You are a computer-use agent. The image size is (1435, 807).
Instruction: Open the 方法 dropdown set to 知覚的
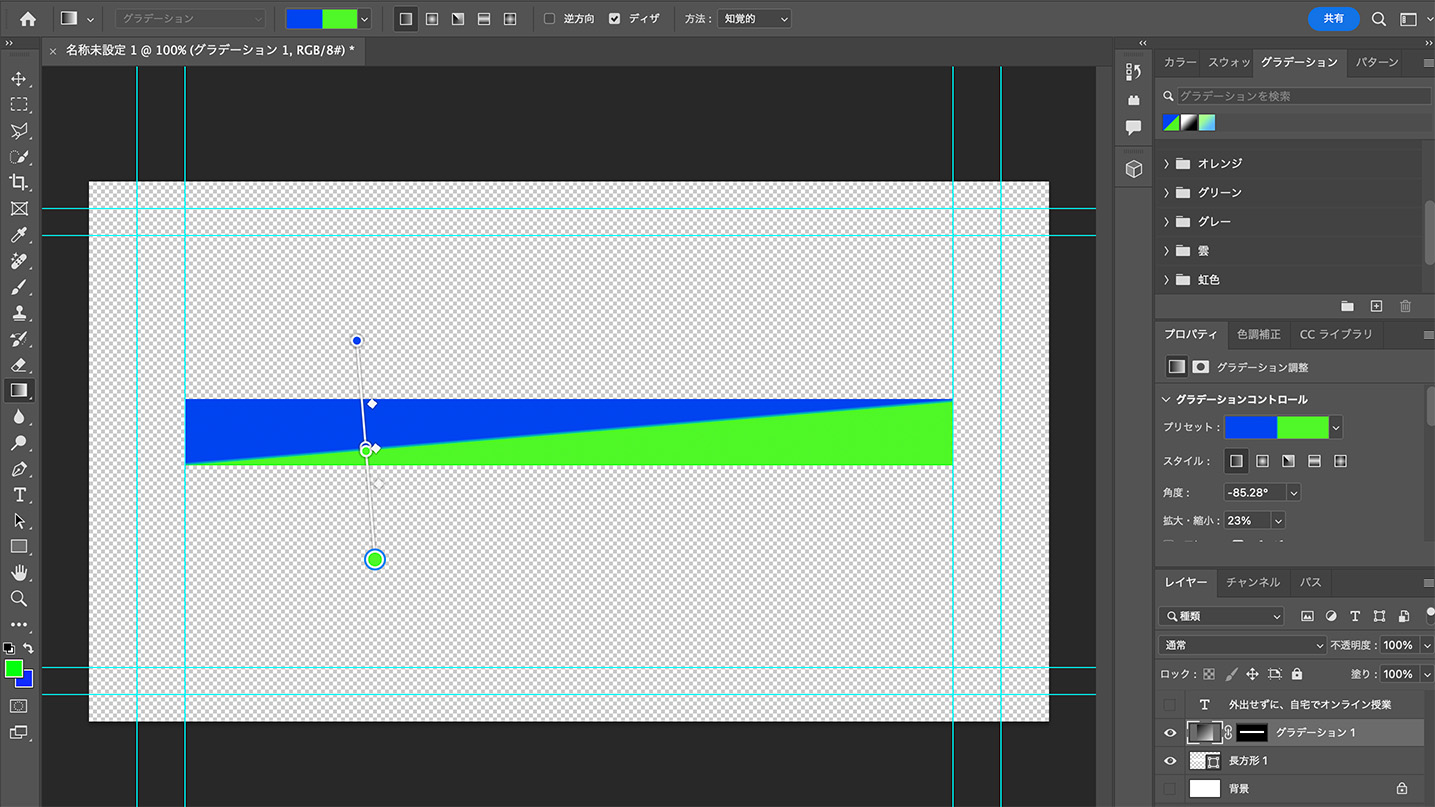point(754,18)
